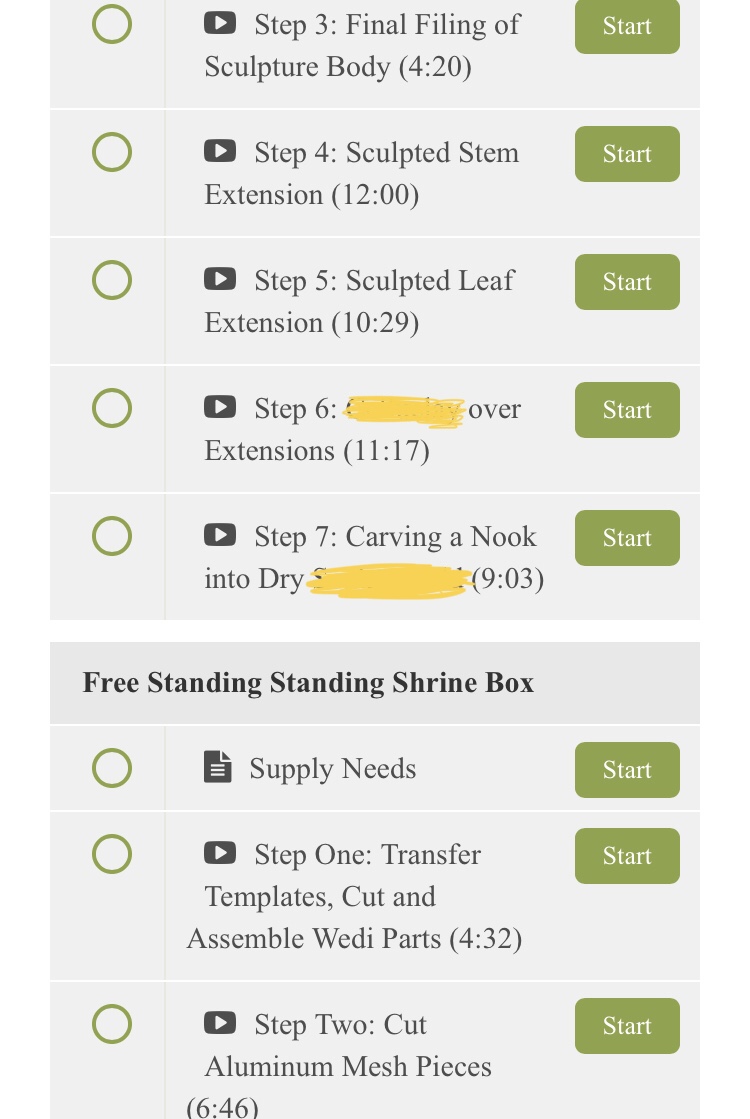Click the video icon for Step Two Cut Aluminum Mesh
Viewport: 750px width, 1119px height.
click(x=220, y=1023)
